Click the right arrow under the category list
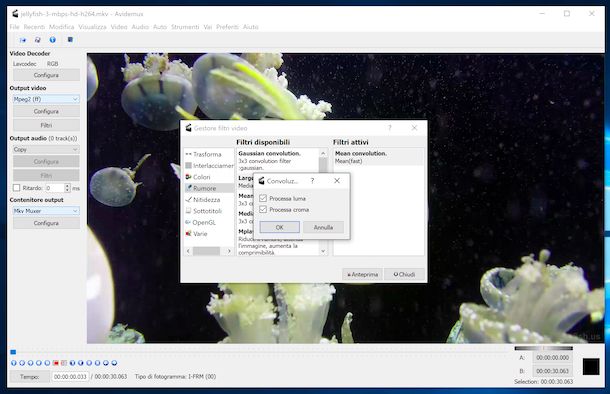The image size is (610, 394). coord(229,251)
